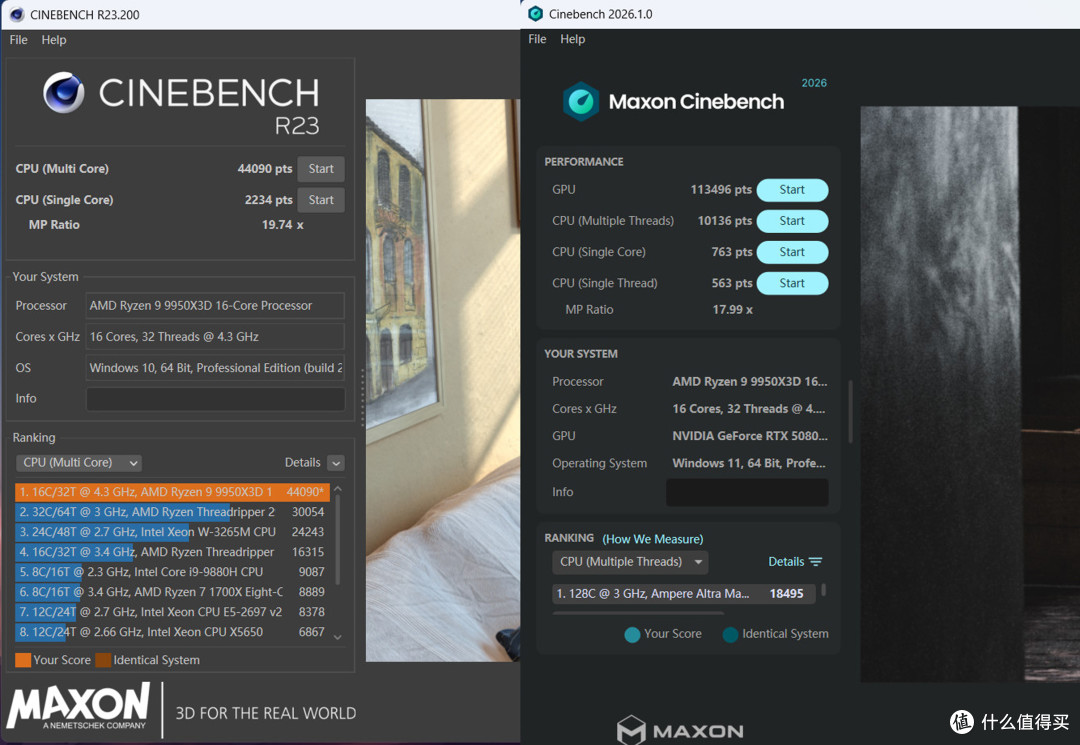Start the R23 CPU (Multi Core) test
The image size is (1080, 745).
(x=321, y=169)
